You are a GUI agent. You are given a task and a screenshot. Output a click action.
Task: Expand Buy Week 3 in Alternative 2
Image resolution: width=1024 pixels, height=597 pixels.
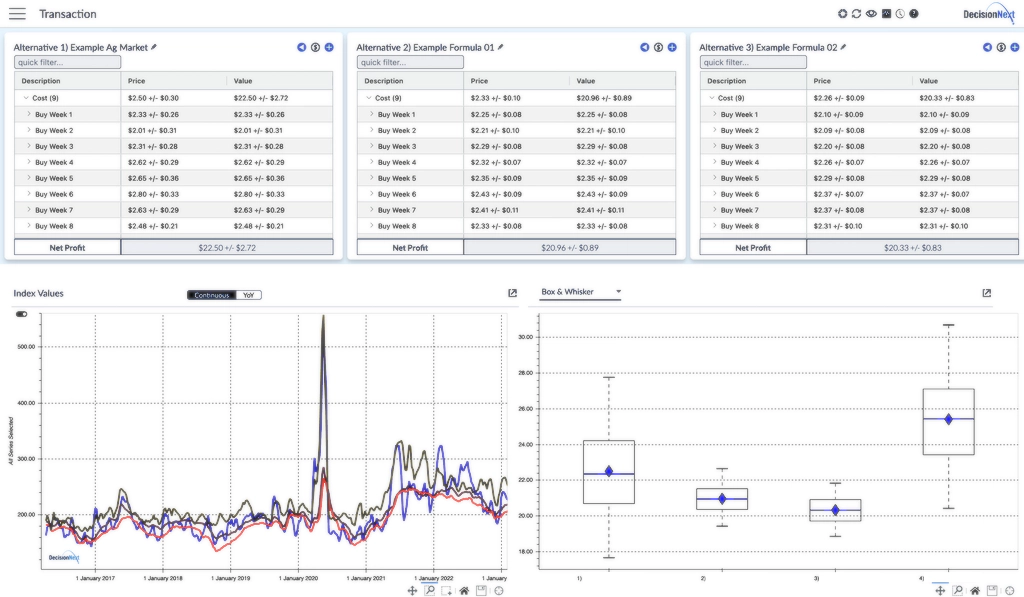[371, 146]
